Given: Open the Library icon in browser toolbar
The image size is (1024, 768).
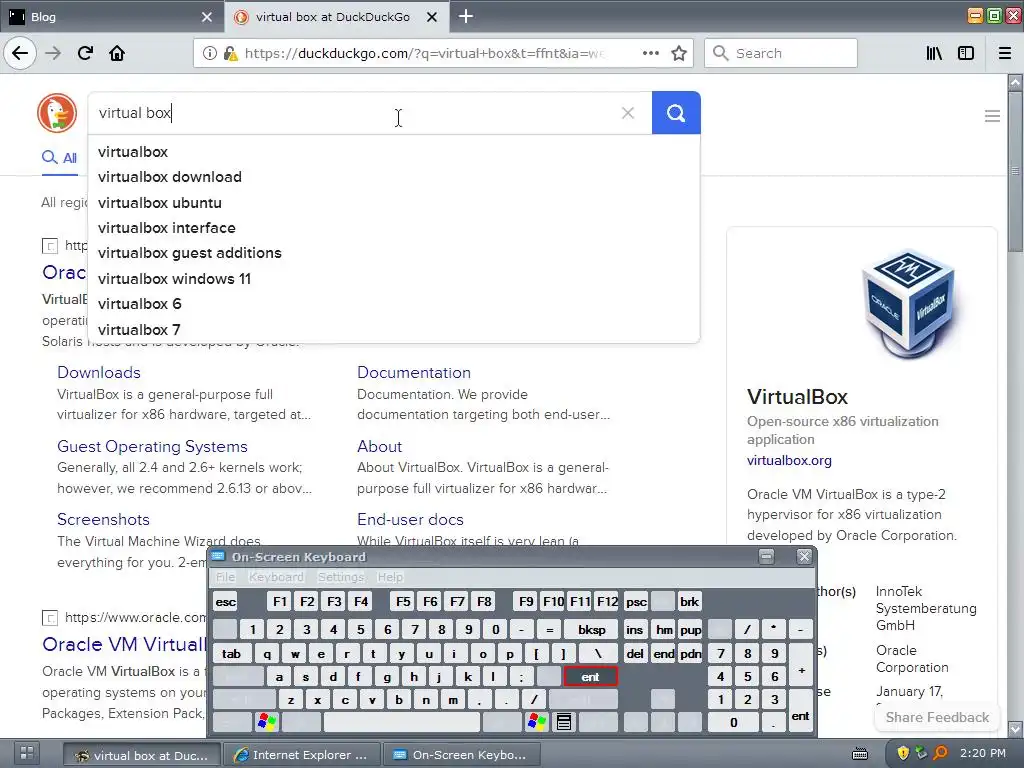Looking at the screenshot, I should [x=934, y=53].
